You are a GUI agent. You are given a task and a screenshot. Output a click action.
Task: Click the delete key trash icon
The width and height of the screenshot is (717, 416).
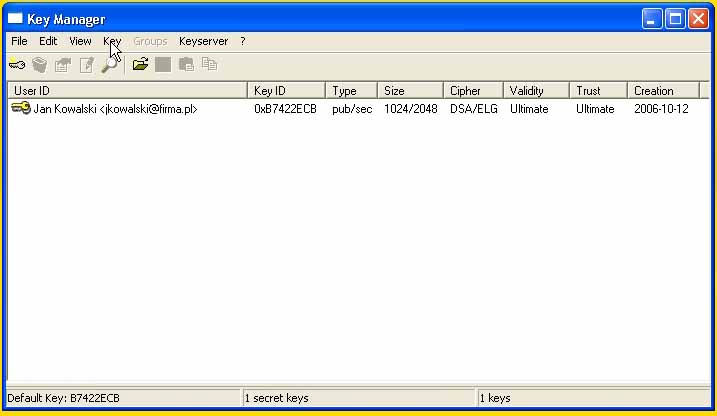(40, 65)
